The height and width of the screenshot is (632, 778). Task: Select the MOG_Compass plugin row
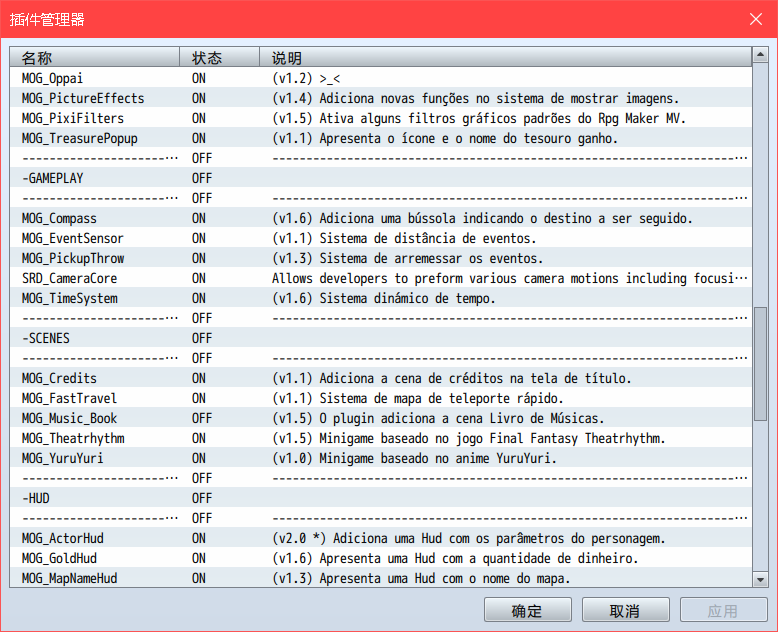[381, 218]
